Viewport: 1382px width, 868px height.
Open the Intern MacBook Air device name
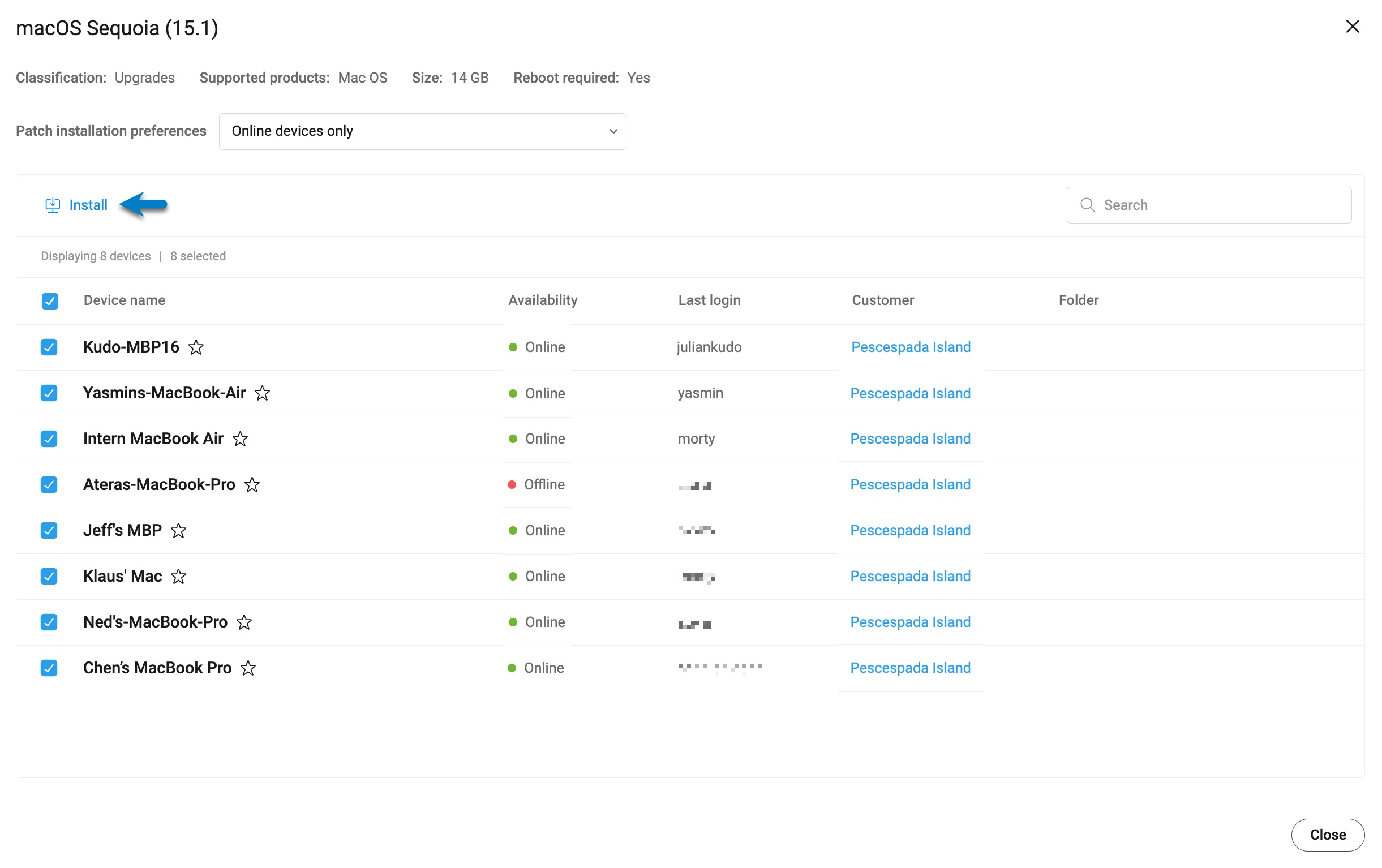click(153, 439)
